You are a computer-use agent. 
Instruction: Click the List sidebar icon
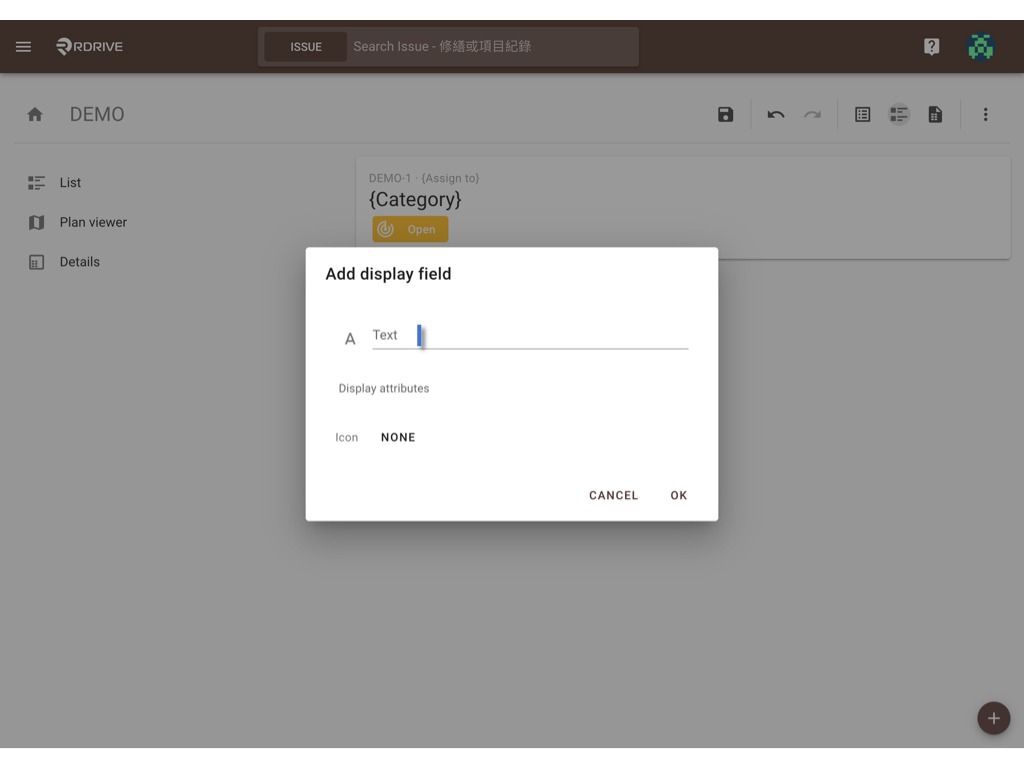click(x=37, y=183)
